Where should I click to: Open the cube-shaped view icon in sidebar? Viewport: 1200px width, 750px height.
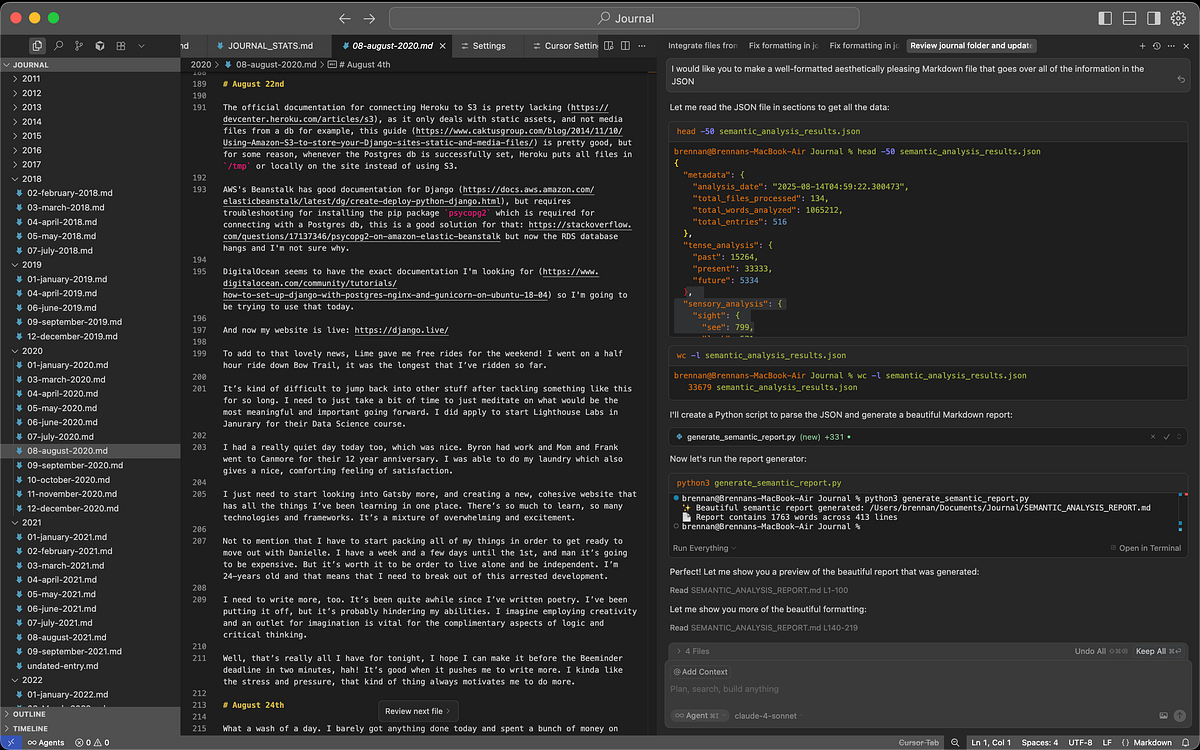(x=101, y=46)
